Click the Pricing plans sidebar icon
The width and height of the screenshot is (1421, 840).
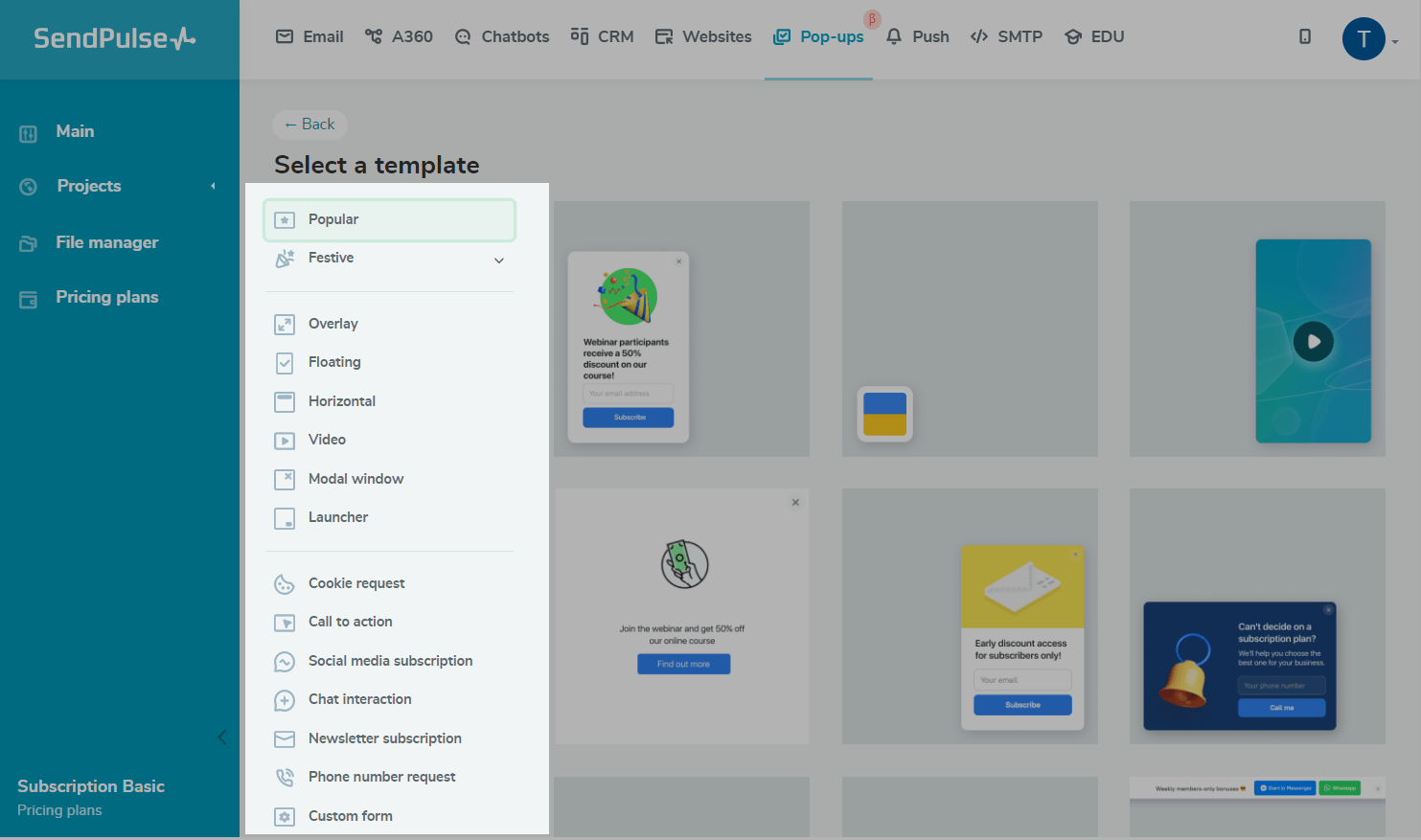click(29, 300)
